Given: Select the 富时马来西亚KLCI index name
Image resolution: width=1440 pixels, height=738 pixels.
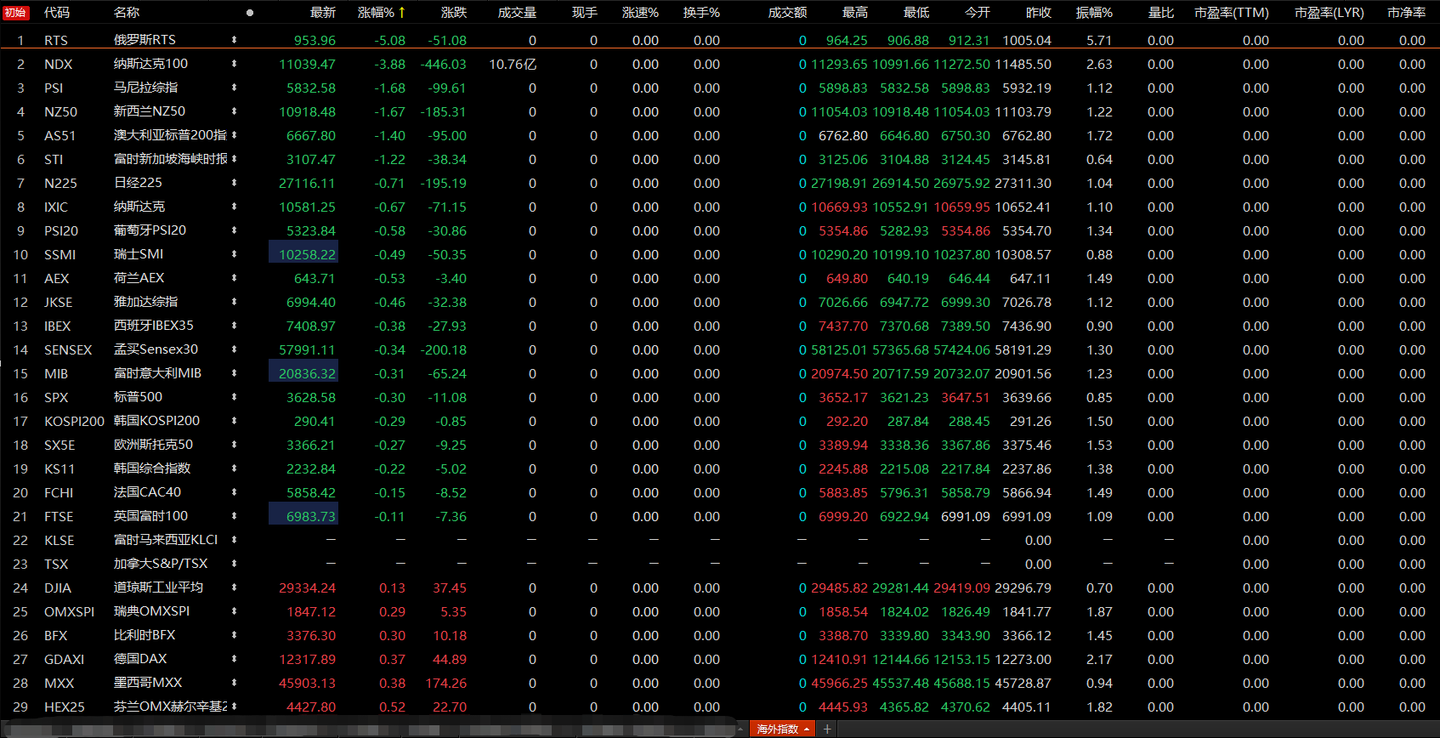Looking at the screenshot, I should [166, 540].
